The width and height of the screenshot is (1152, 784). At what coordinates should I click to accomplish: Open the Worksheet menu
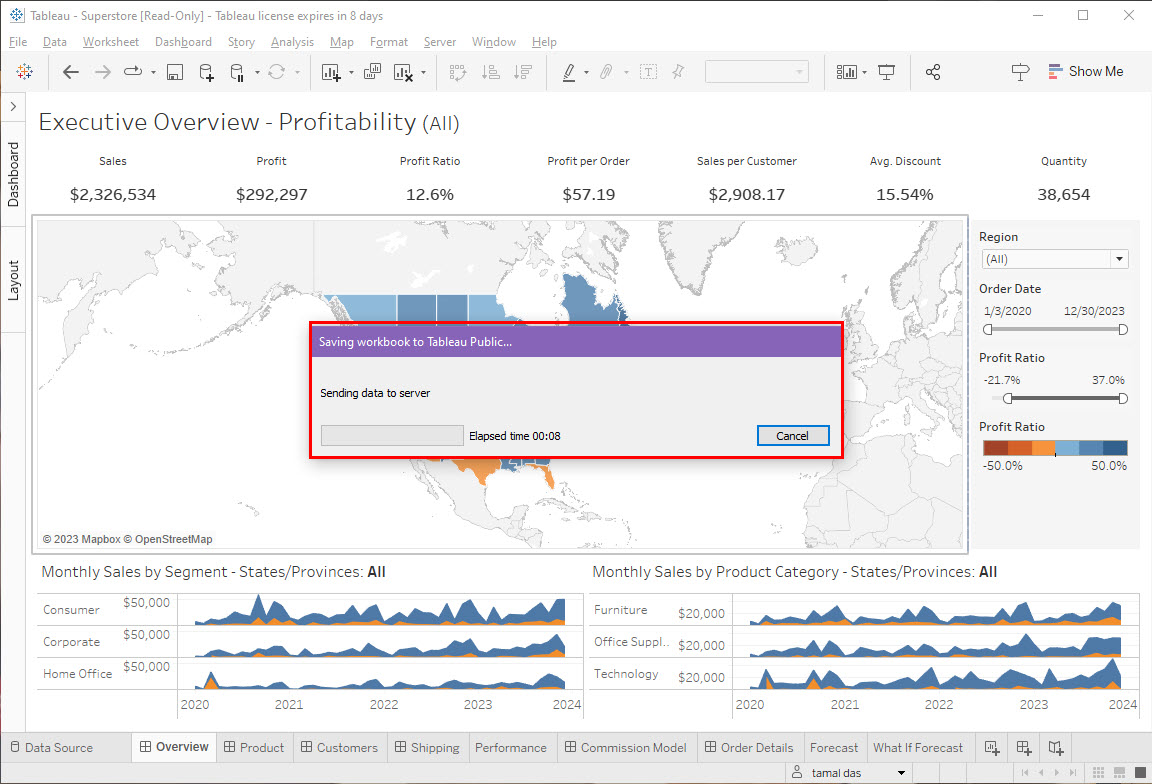point(111,42)
